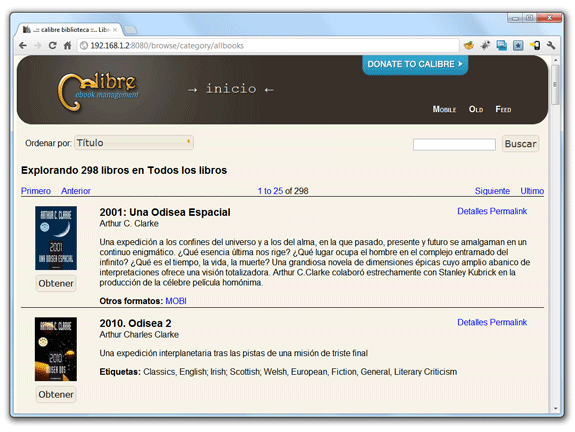Maximize the browser window

click(x=529, y=18)
